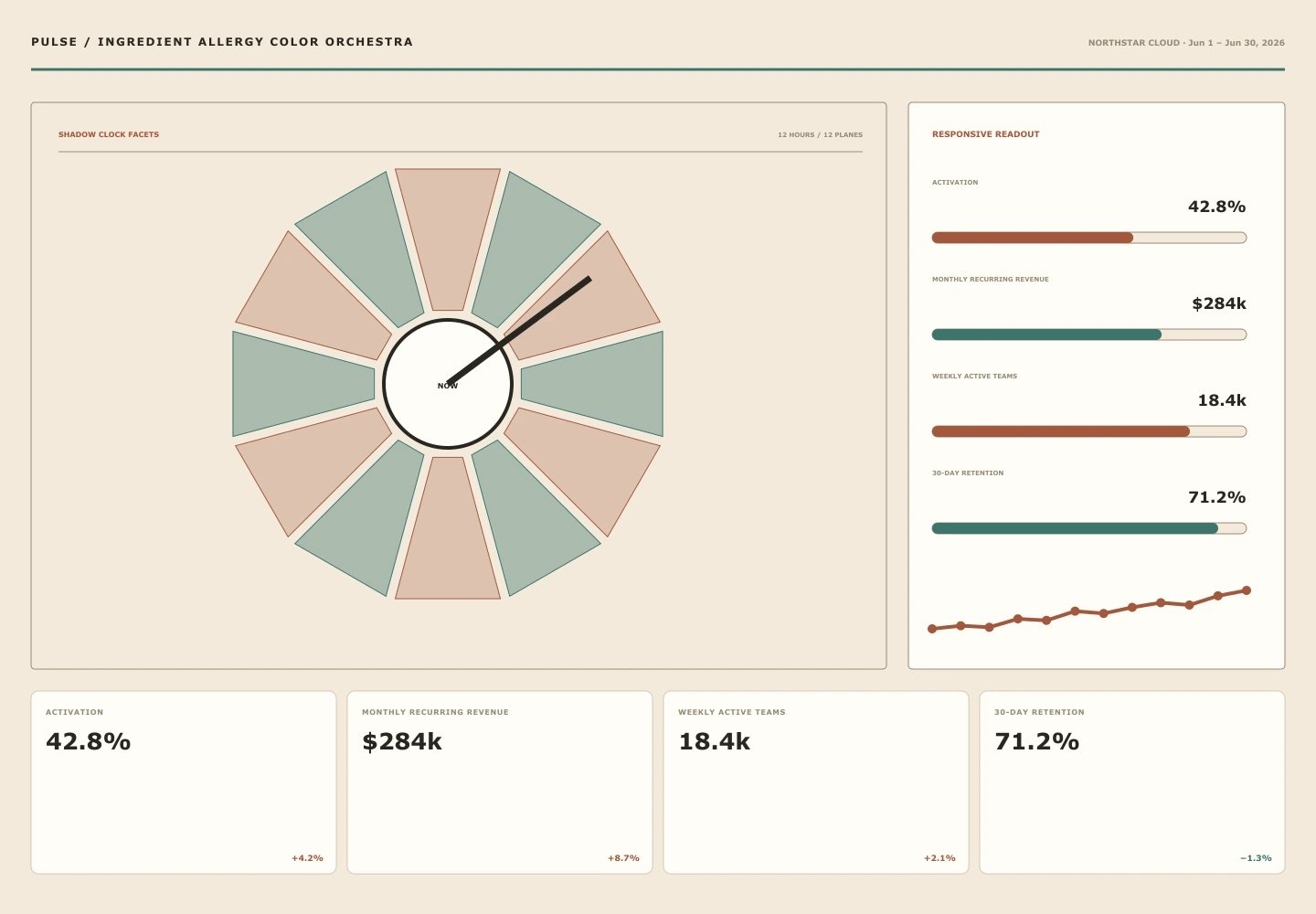
Task: Click the Northstar Cloud date range text
Action: pos(1186,43)
